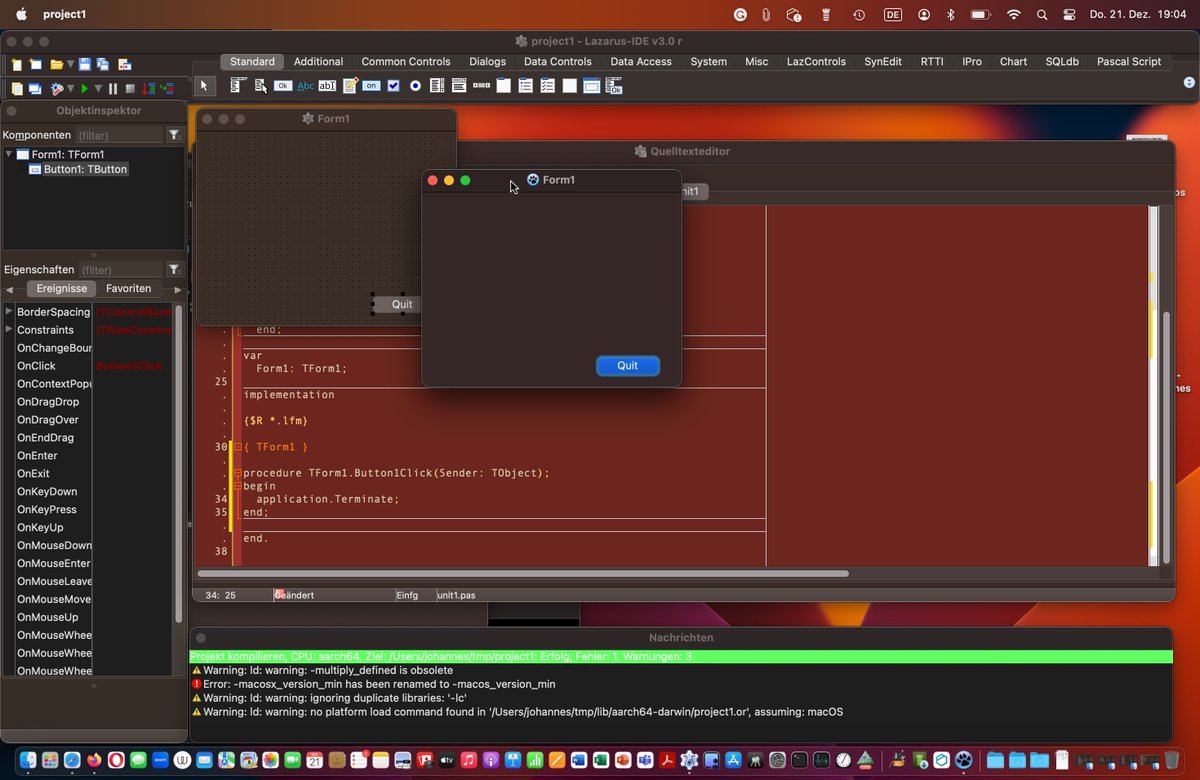
Task: Click the filter funnel beside Komponenten filter
Action: [174, 134]
